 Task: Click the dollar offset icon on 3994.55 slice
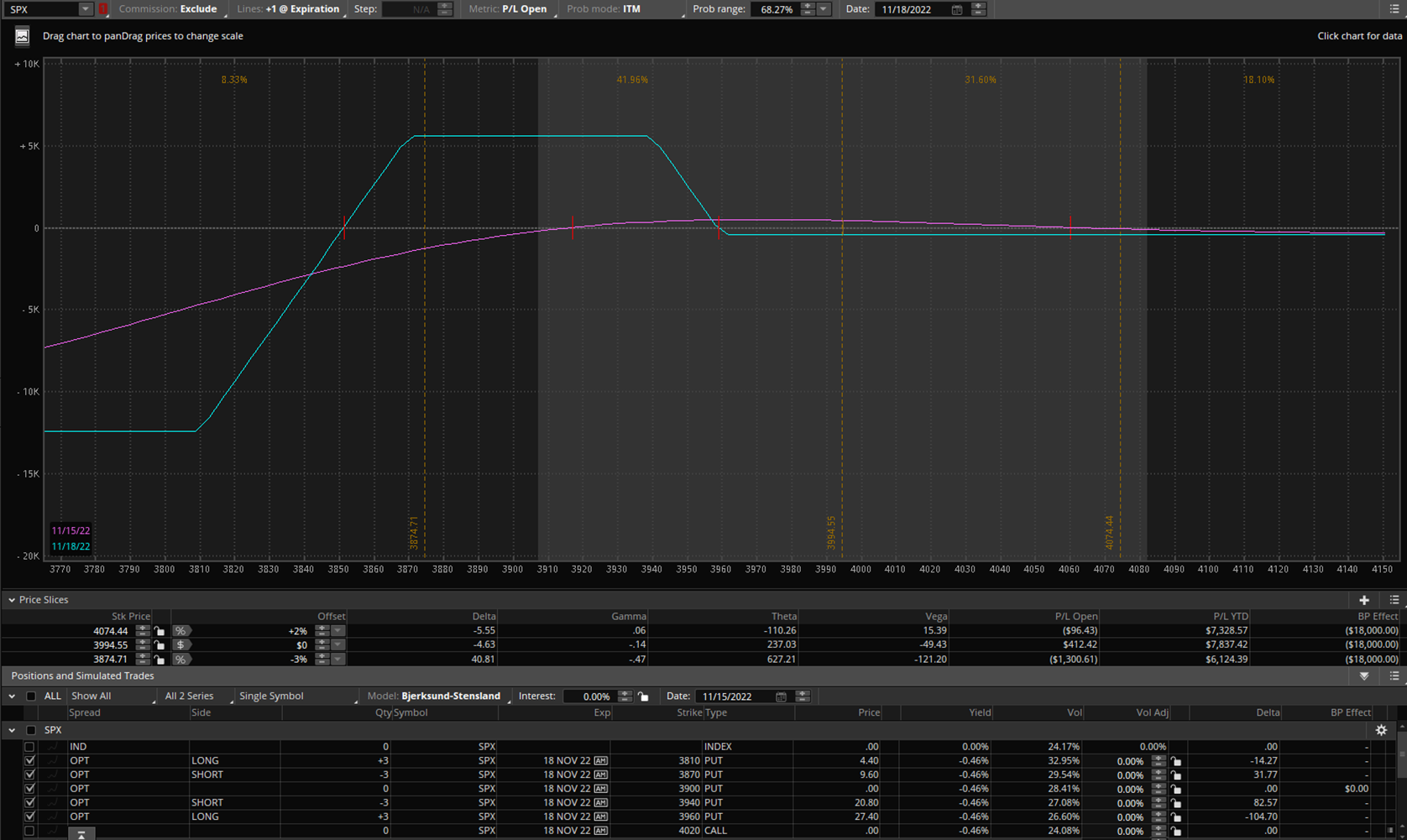click(180, 645)
